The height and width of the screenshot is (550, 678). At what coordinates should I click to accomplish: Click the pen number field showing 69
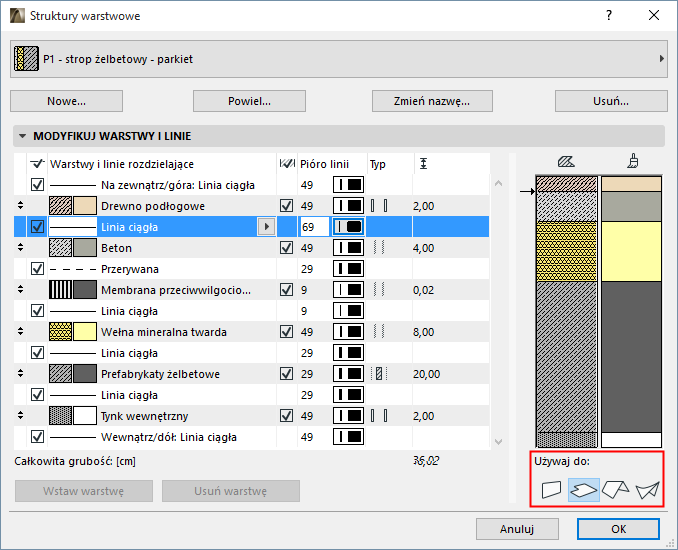click(314, 227)
